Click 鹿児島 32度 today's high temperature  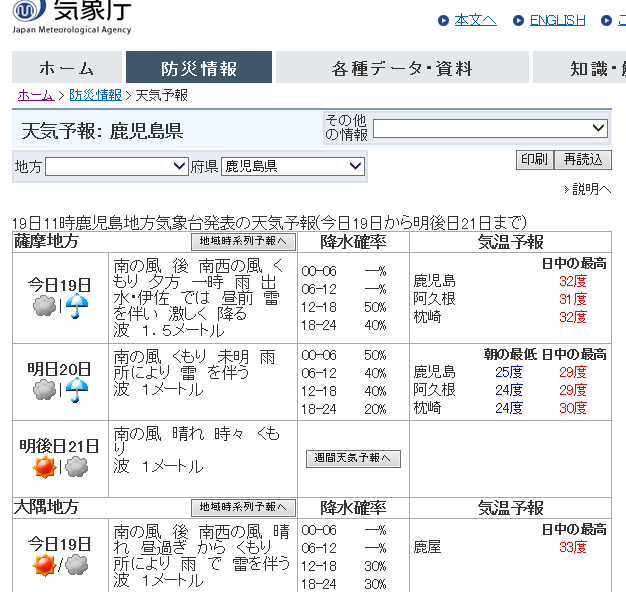[x=573, y=281]
